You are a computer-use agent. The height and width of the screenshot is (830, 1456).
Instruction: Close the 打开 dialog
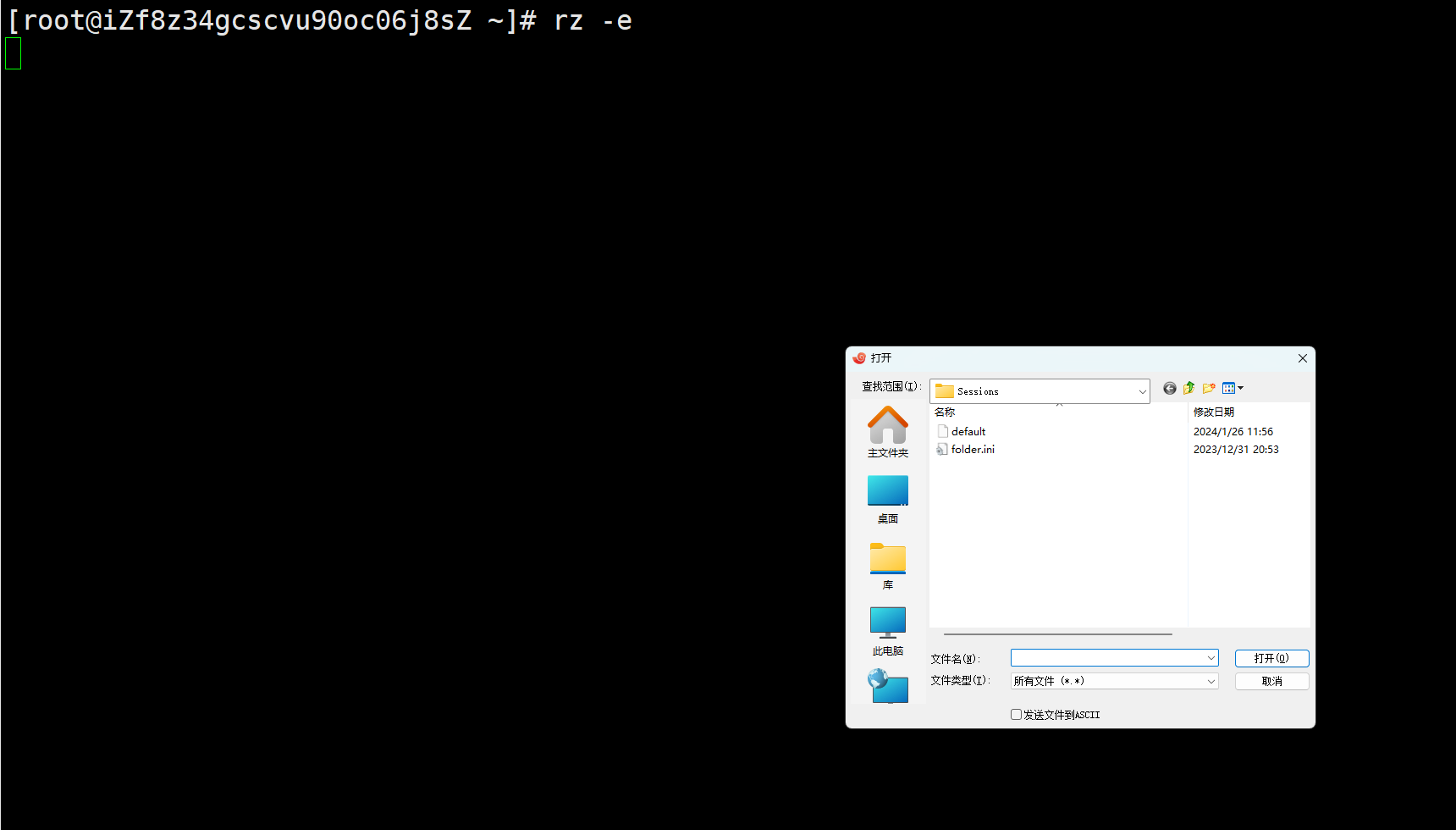1302,358
